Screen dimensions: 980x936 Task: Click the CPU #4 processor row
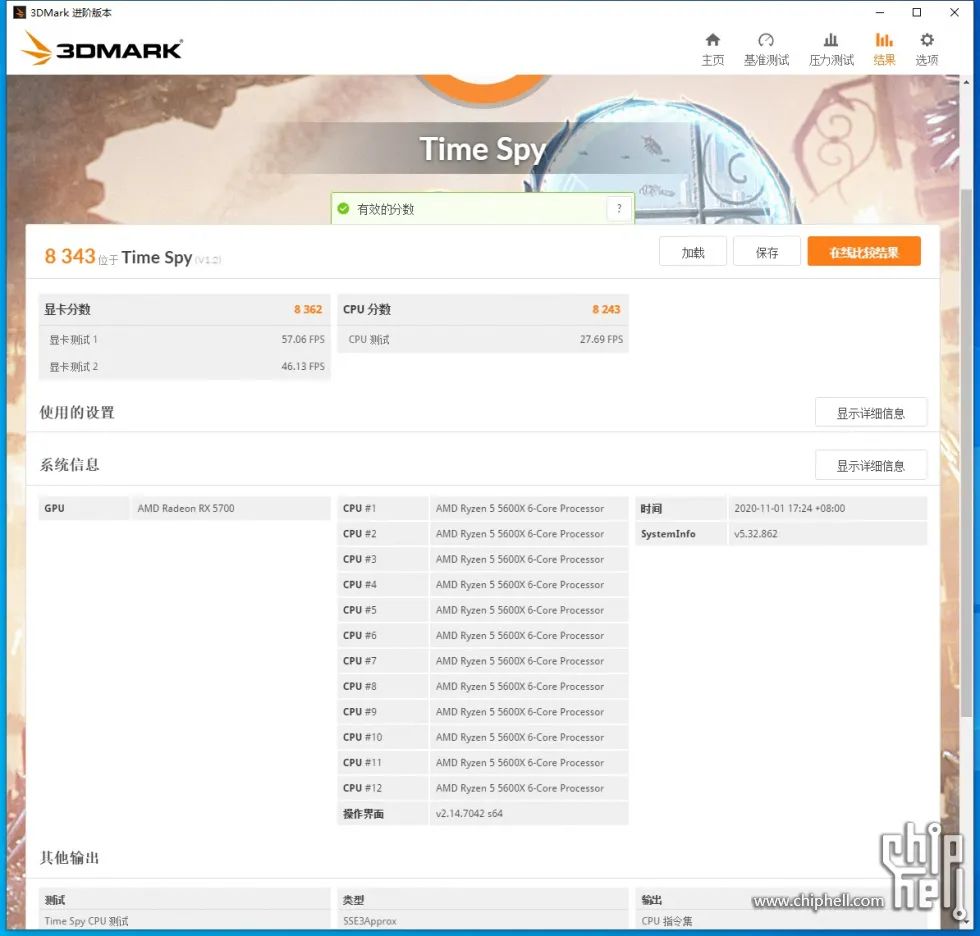point(483,585)
